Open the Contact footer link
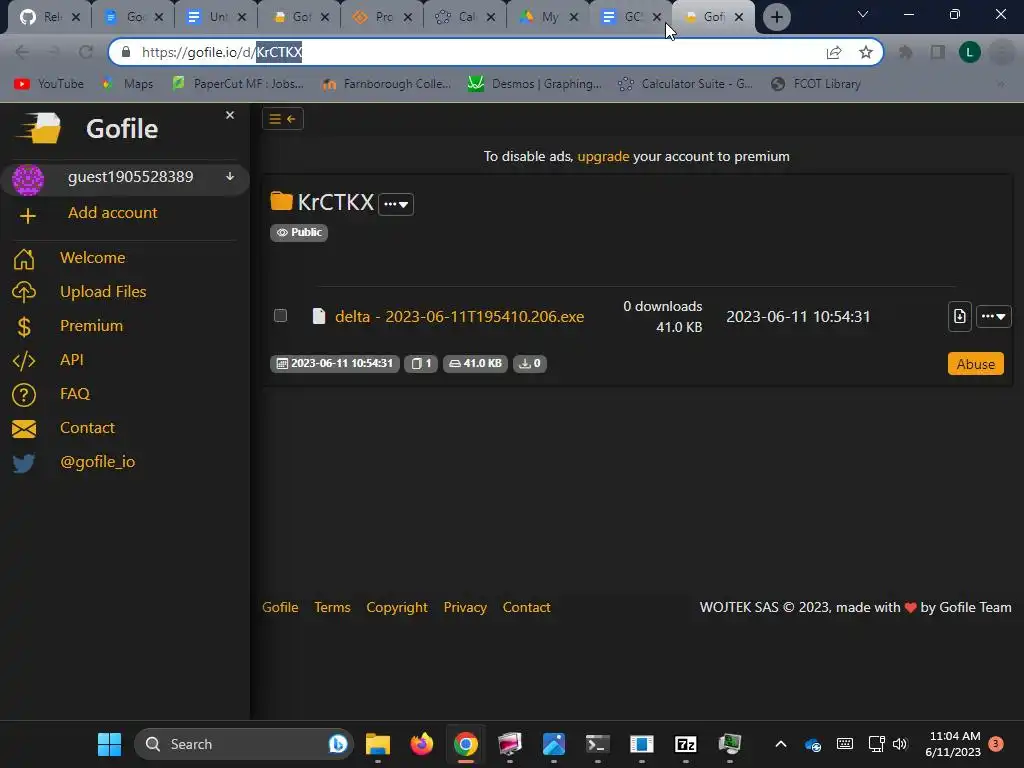Viewport: 1024px width, 768px height. 526,607
